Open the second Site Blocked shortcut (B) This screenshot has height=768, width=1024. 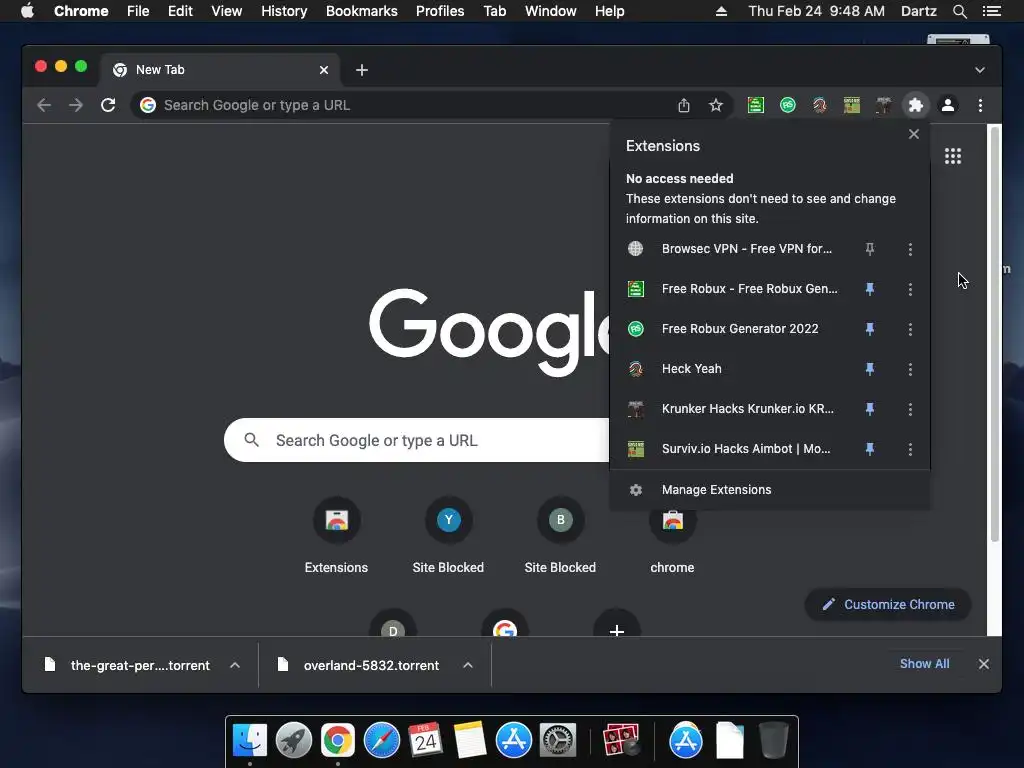click(x=560, y=537)
